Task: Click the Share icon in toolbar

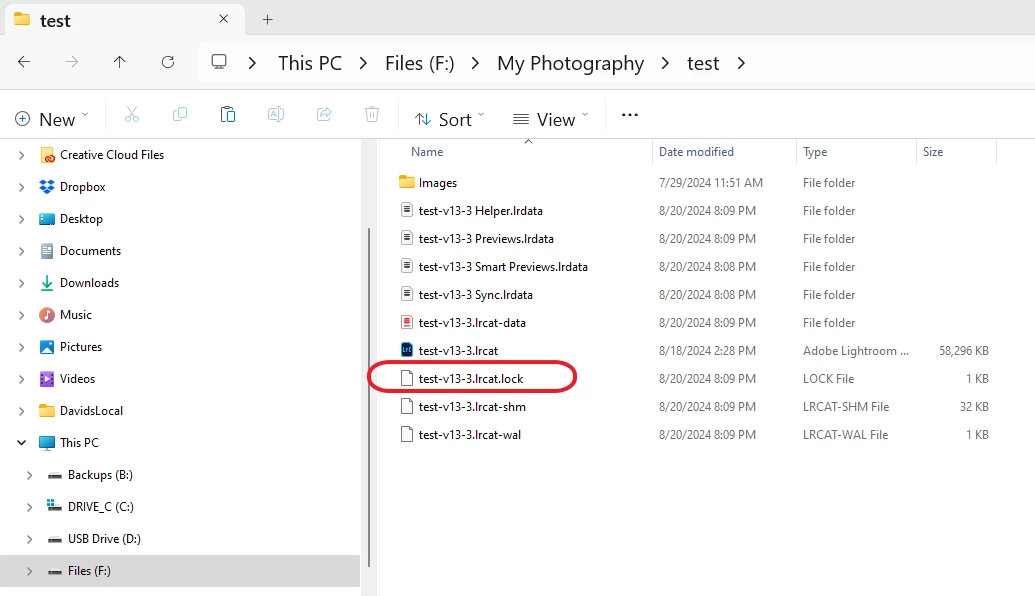Action: click(x=324, y=115)
